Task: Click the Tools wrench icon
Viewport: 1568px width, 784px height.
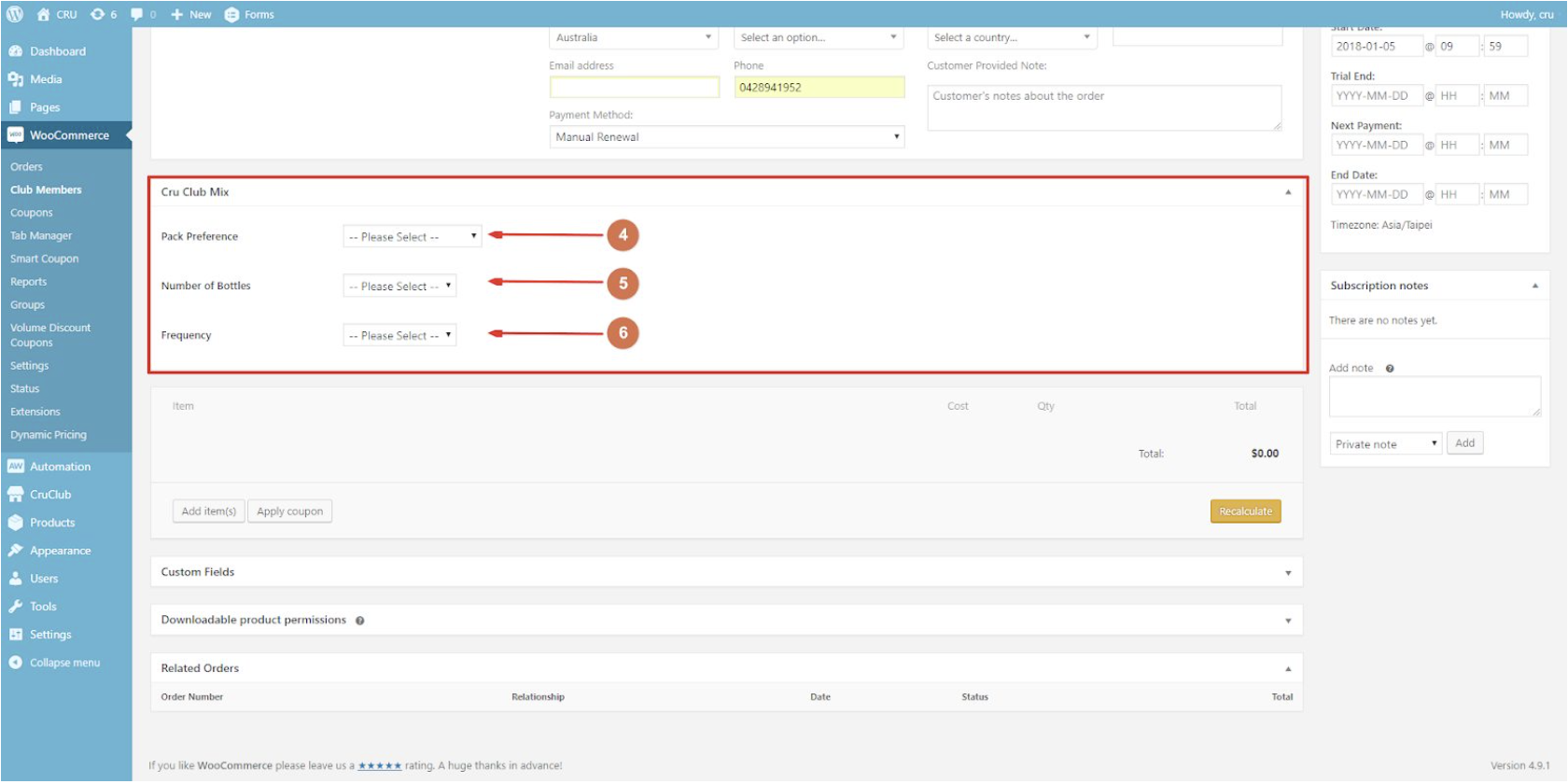Action: (x=15, y=607)
